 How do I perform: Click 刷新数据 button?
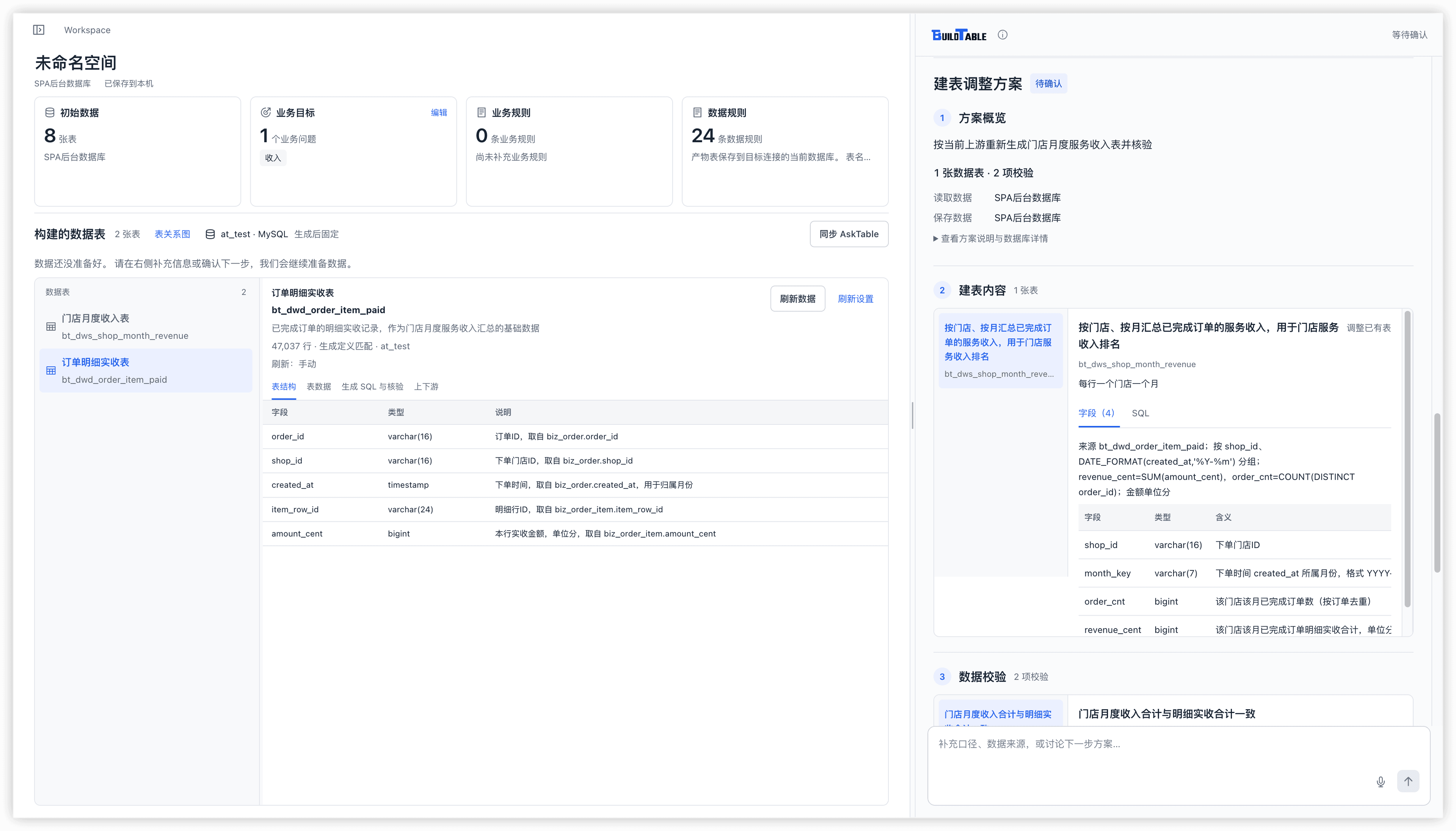797,298
